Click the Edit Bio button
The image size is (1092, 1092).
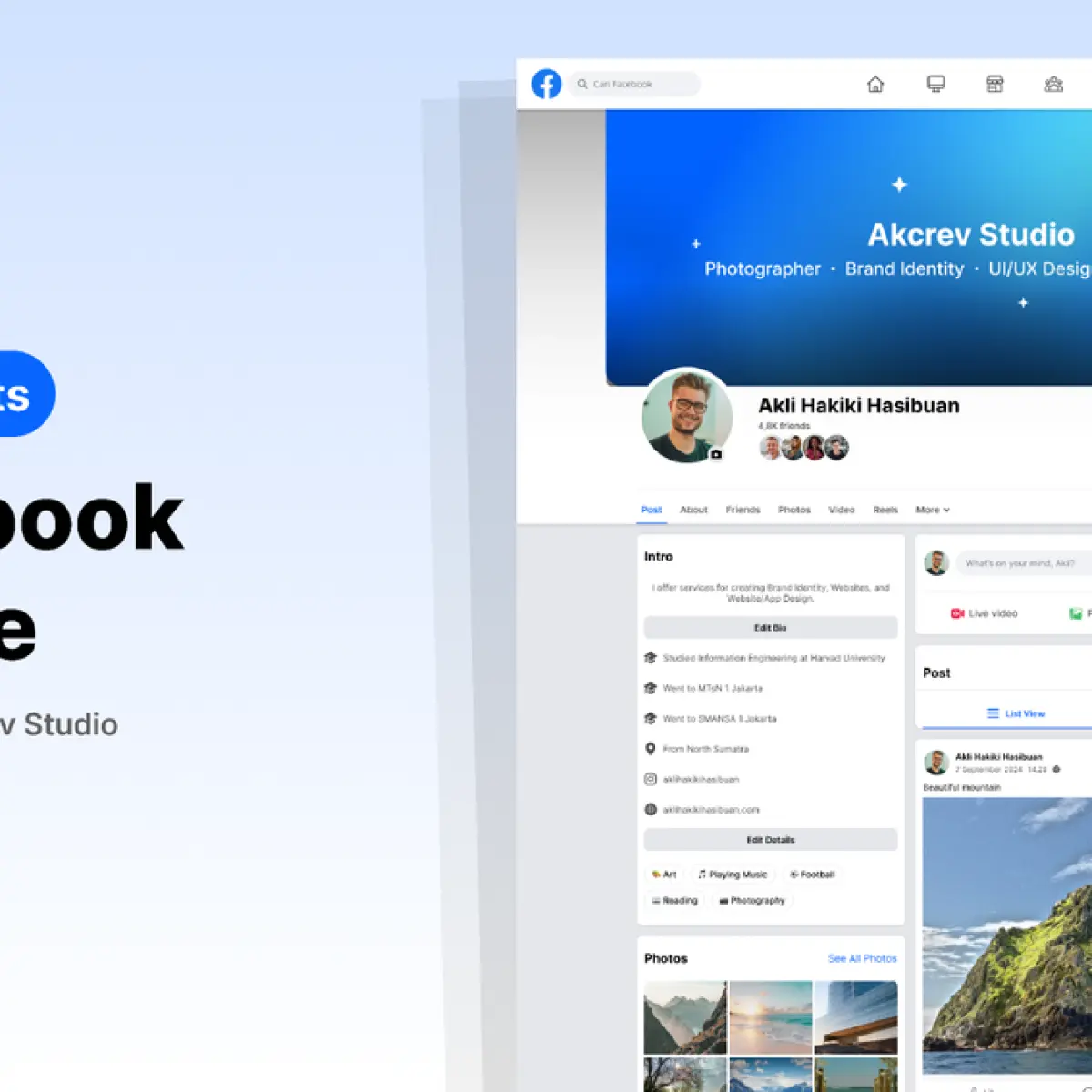point(771,628)
